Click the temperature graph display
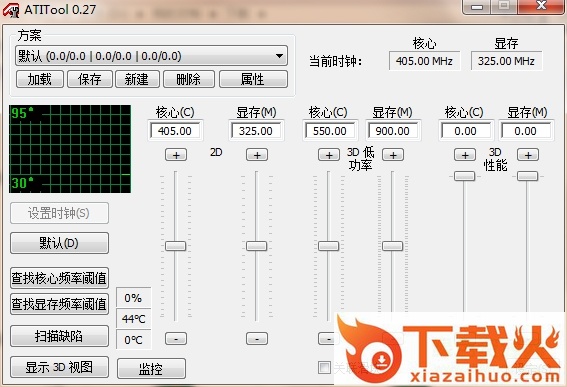This screenshot has height=387, width=567. (x=70, y=149)
